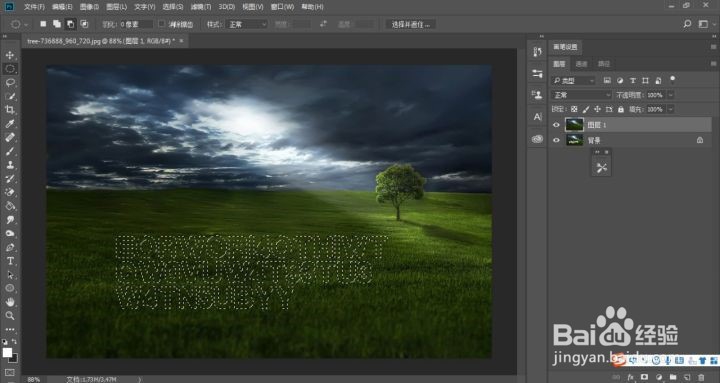Open the Creative Cloud Libraries panel icon

(537, 138)
